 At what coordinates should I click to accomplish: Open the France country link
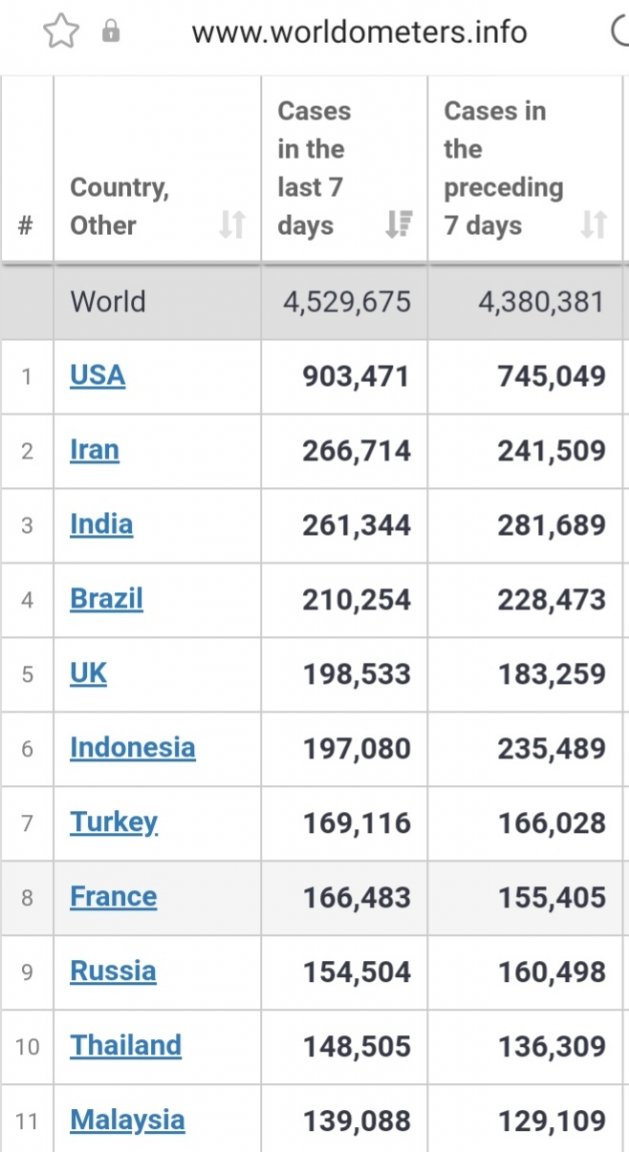click(x=113, y=896)
